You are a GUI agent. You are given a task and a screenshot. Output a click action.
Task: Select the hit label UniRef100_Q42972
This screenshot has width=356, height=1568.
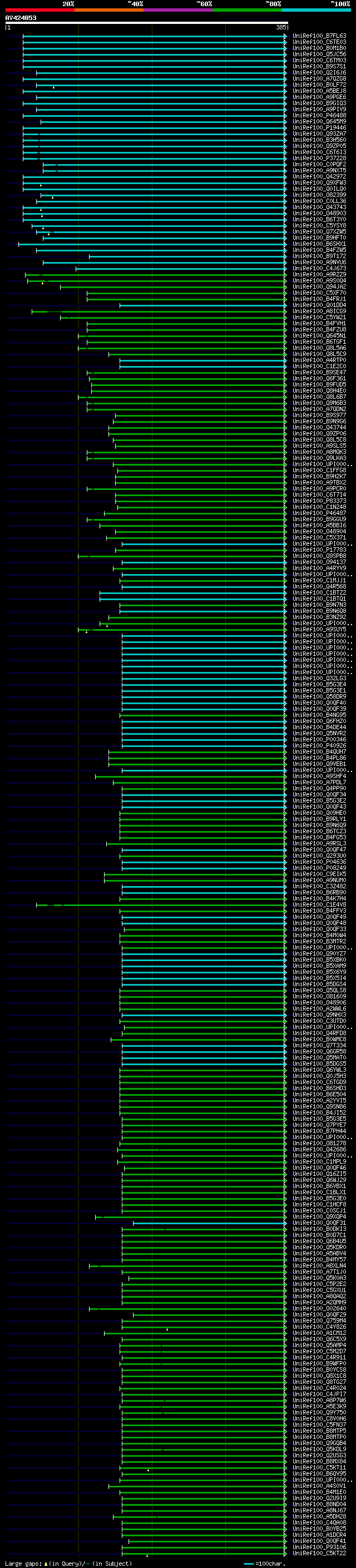(x=319, y=176)
